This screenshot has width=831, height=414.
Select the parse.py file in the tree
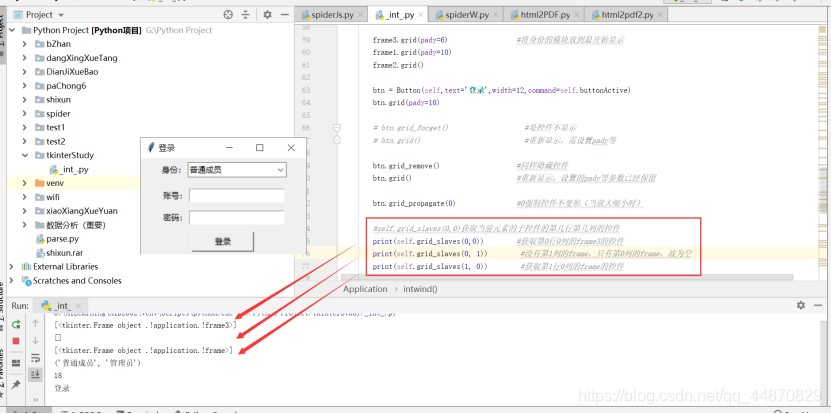click(57, 239)
